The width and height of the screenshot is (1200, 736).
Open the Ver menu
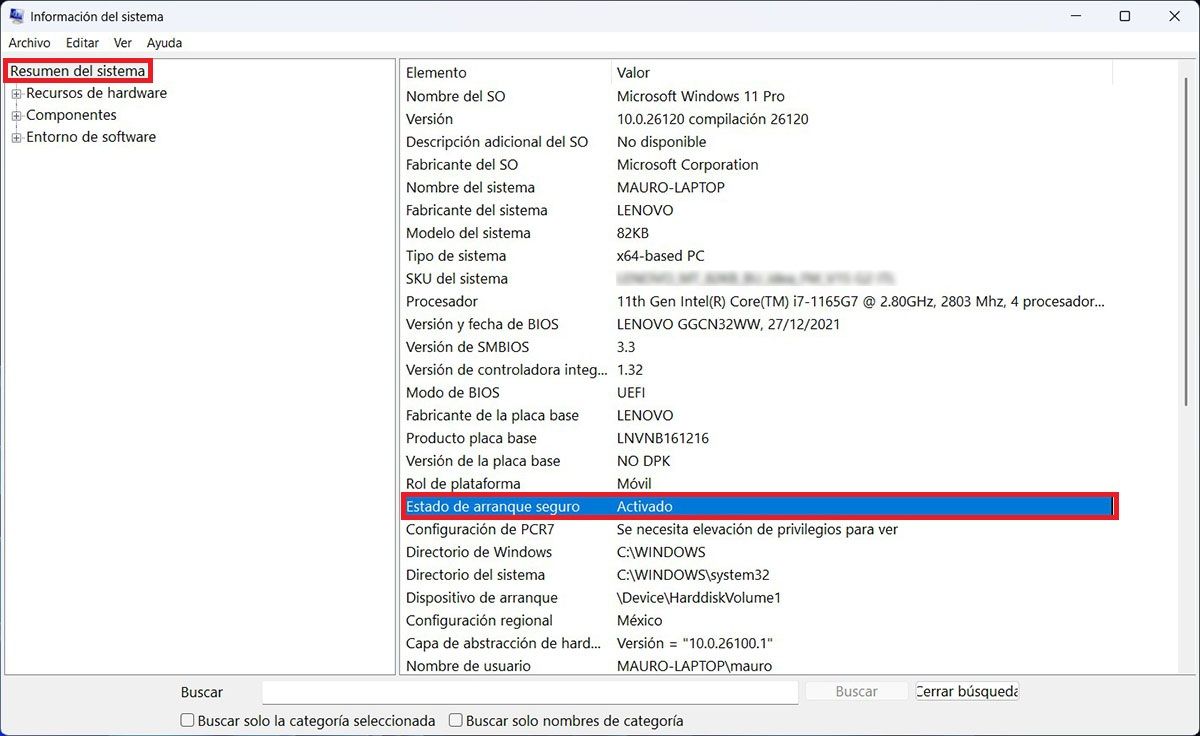pyautogui.click(x=123, y=43)
